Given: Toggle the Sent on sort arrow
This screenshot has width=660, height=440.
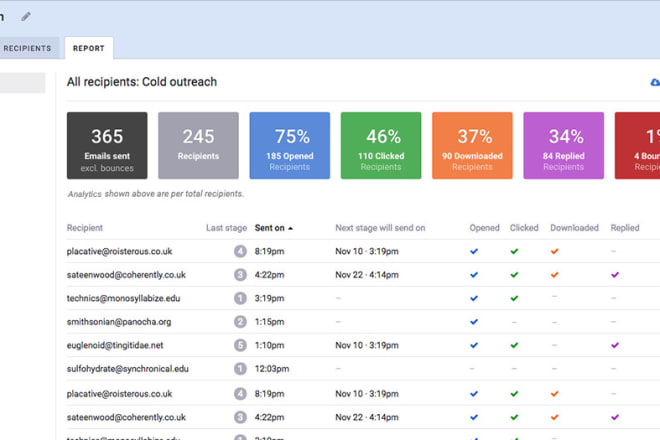Looking at the screenshot, I should (x=290, y=228).
